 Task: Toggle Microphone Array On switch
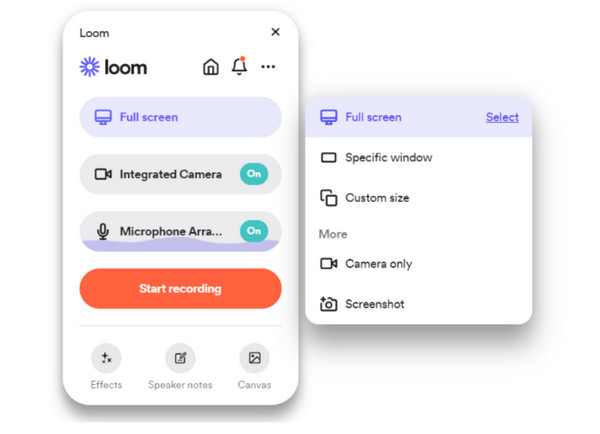[254, 231]
